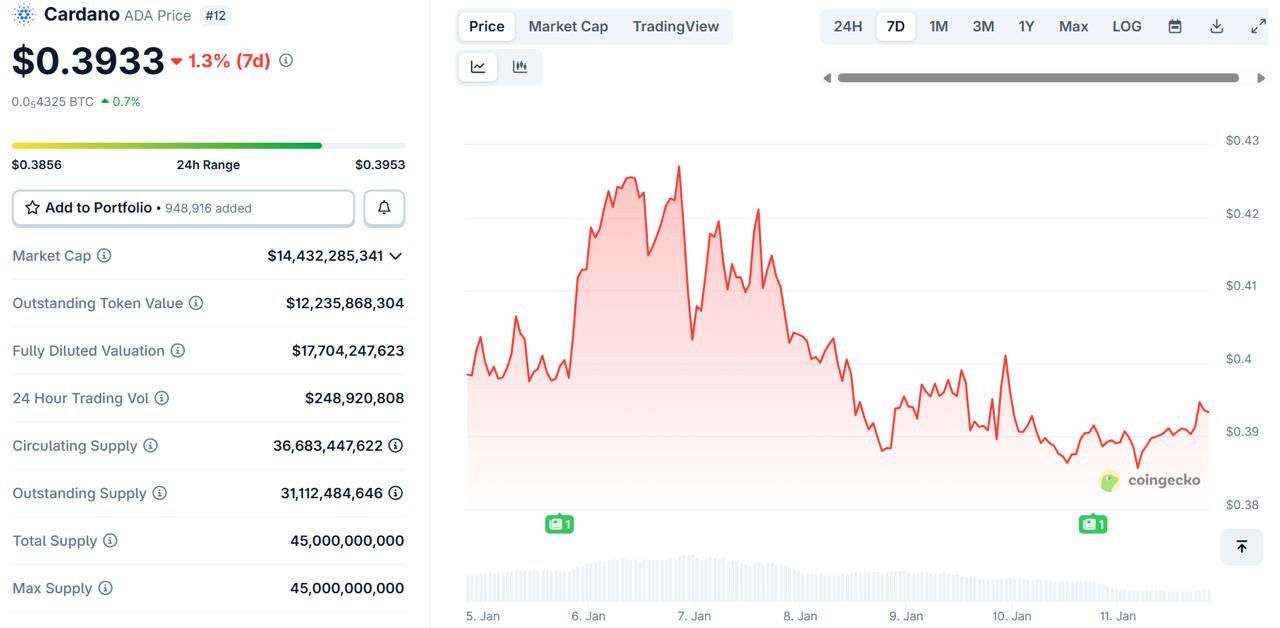Switch to candlestick chart view
The height and width of the screenshot is (628, 1280).
tap(519, 66)
